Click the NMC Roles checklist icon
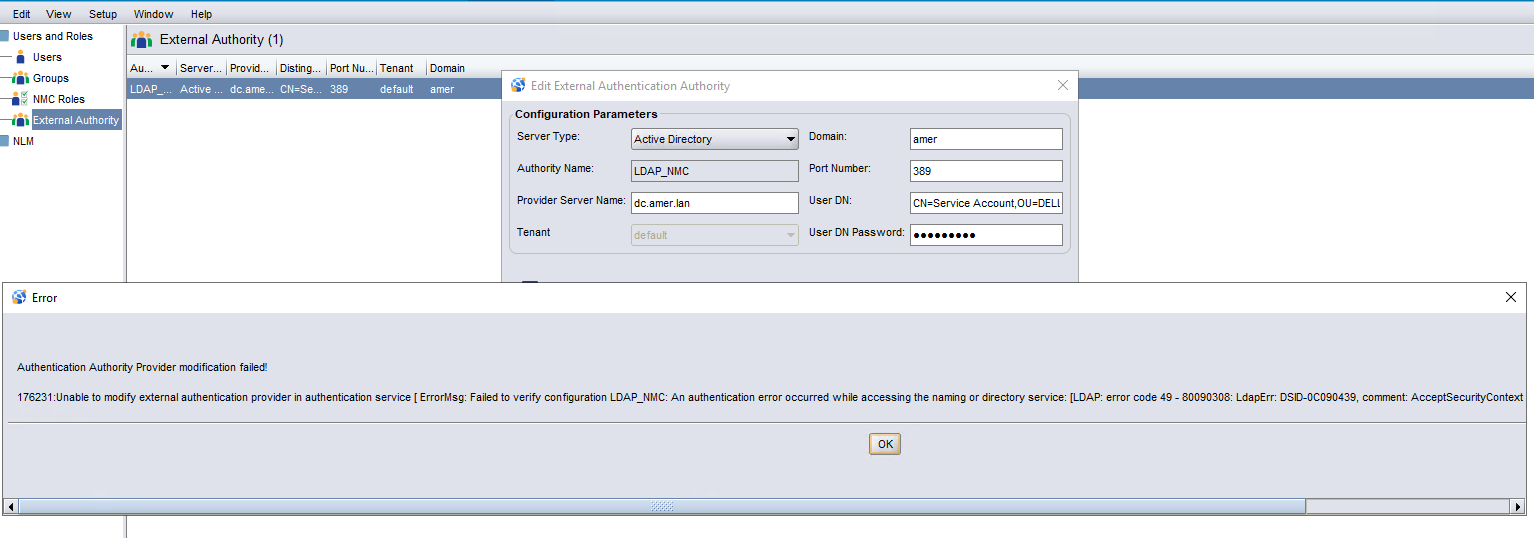1534x538 pixels. pyautogui.click(x=20, y=99)
